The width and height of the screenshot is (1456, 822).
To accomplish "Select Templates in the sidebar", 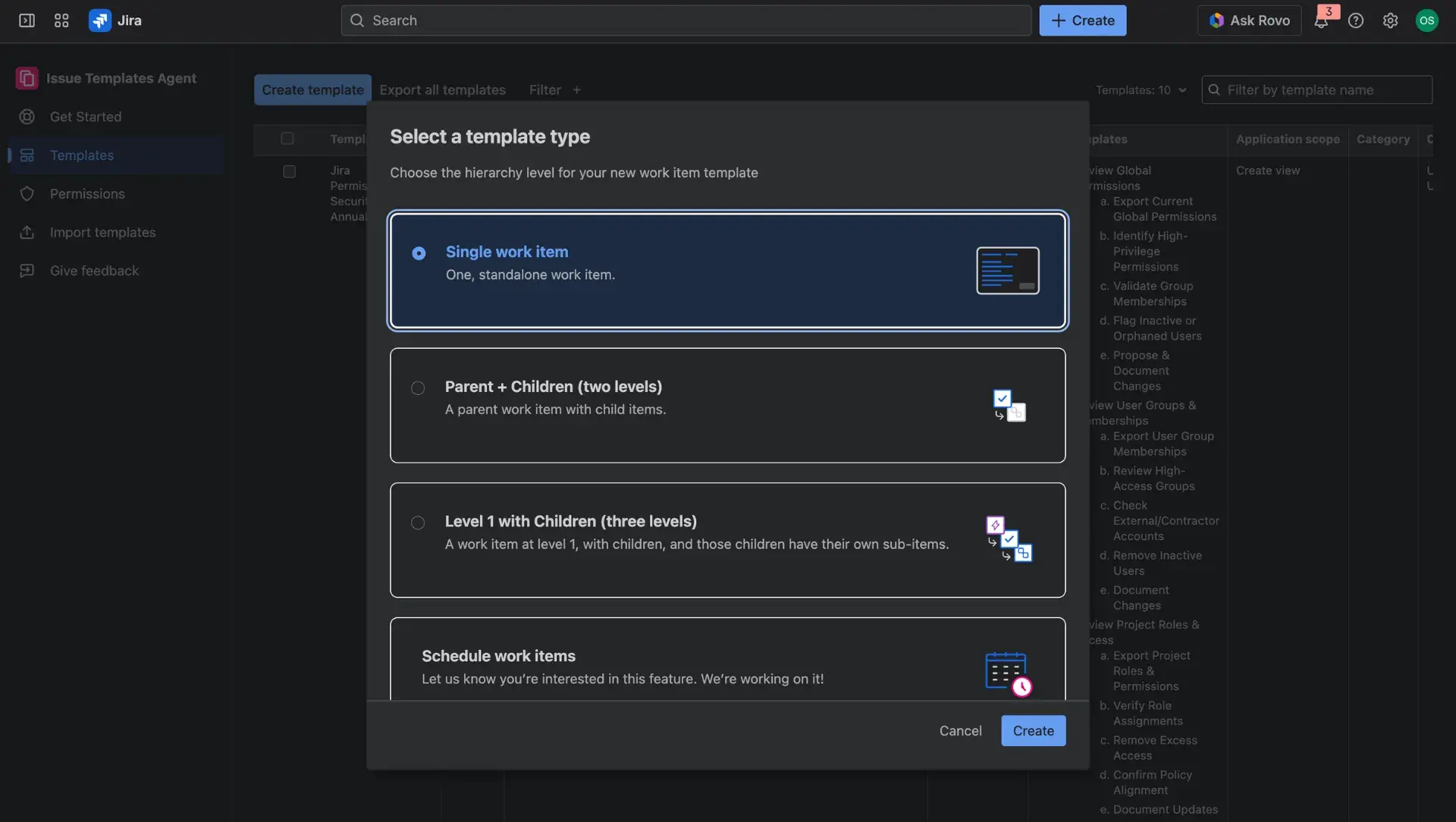I will (x=83, y=155).
